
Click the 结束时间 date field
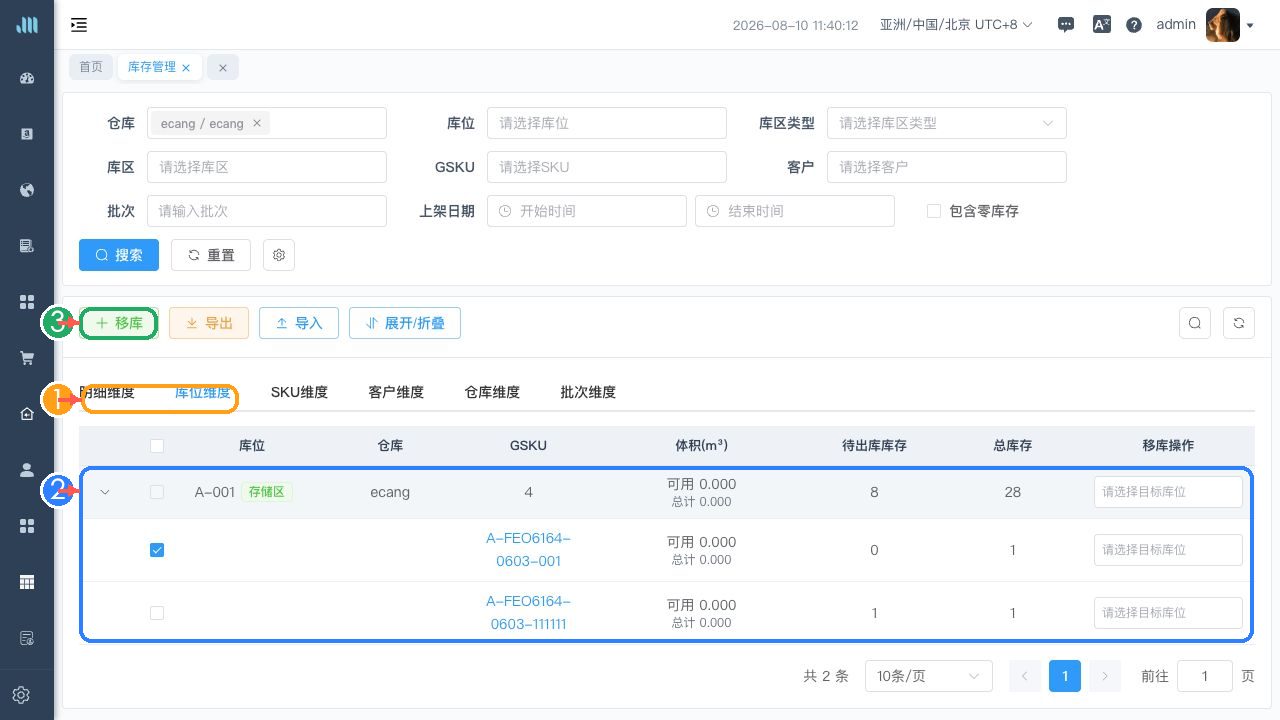(795, 211)
